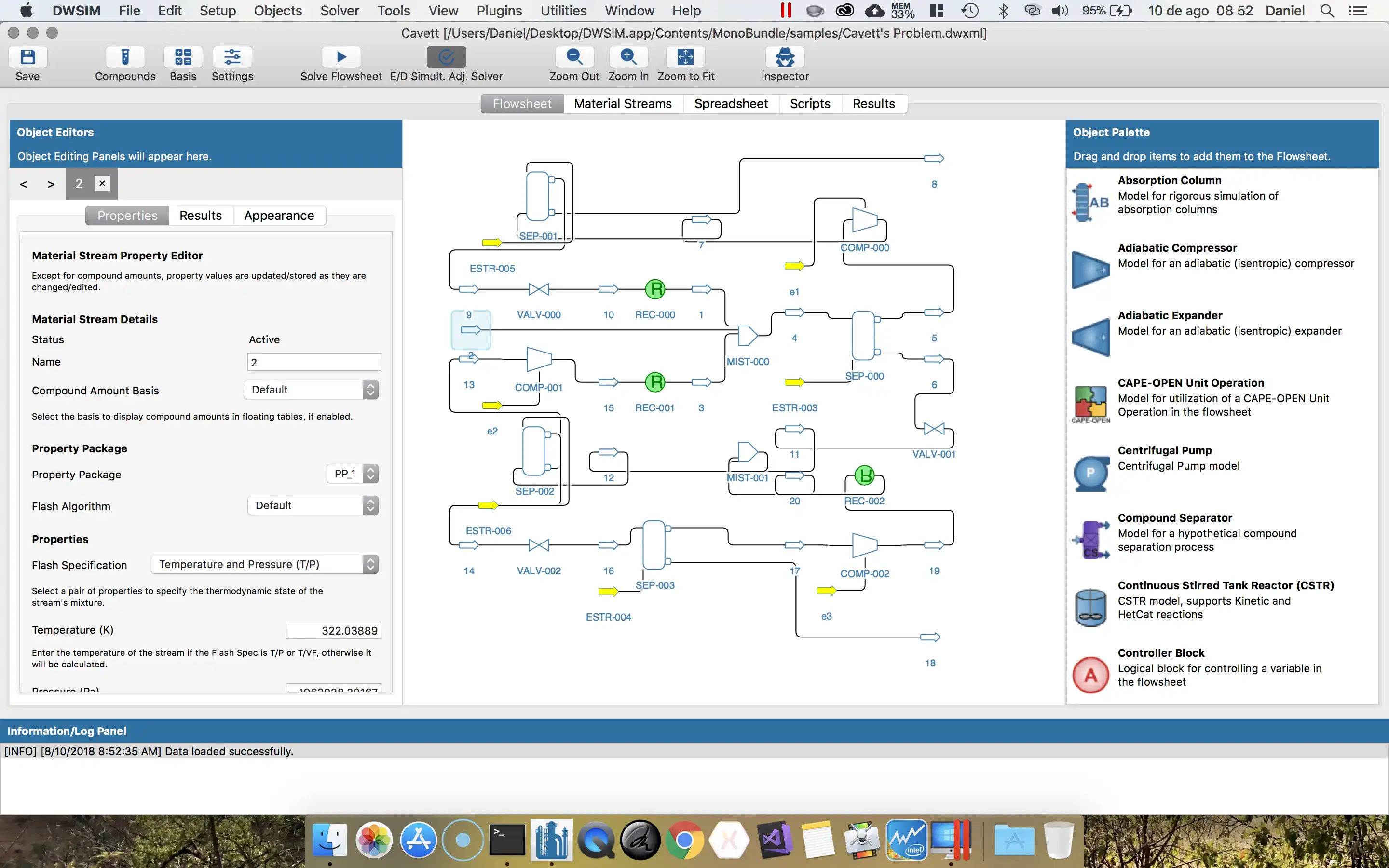Select the Scripts tab
The width and height of the screenshot is (1389, 868).
pos(810,103)
